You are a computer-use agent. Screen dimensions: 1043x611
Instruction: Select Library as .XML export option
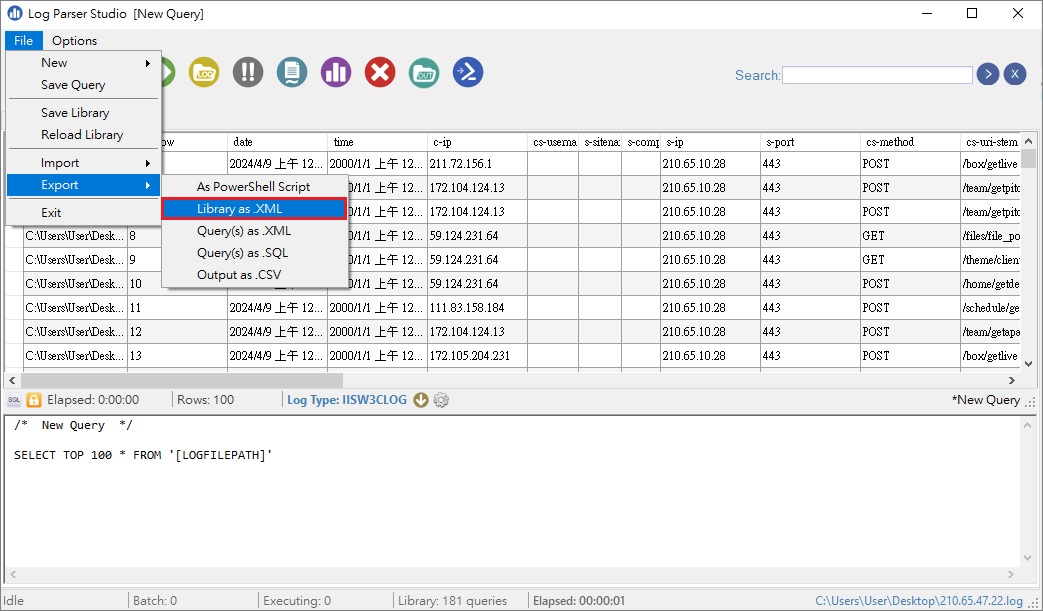point(254,209)
